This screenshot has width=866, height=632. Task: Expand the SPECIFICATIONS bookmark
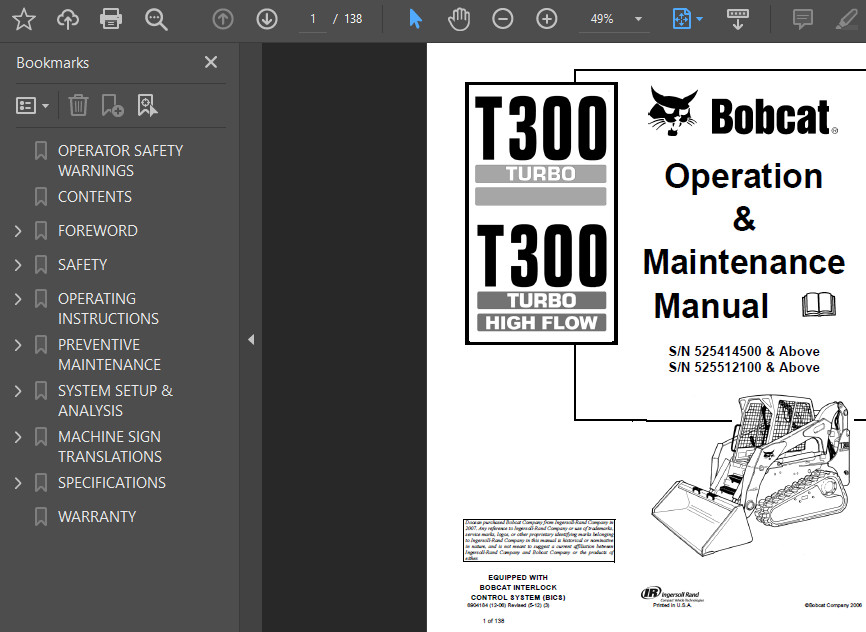pos(18,483)
